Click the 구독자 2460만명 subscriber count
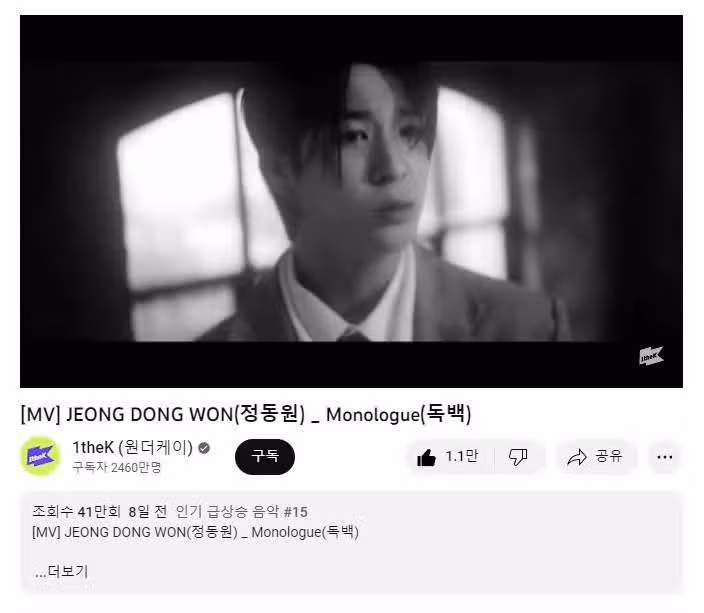Viewport: 704px width, 613px height. point(117,467)
